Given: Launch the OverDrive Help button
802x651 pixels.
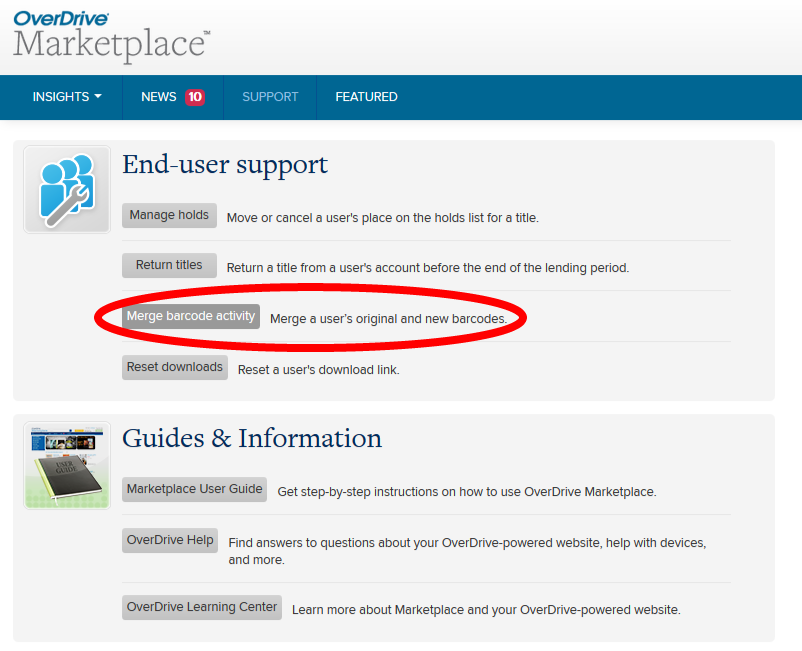Looking at the screenshot, I should (170, 541).
